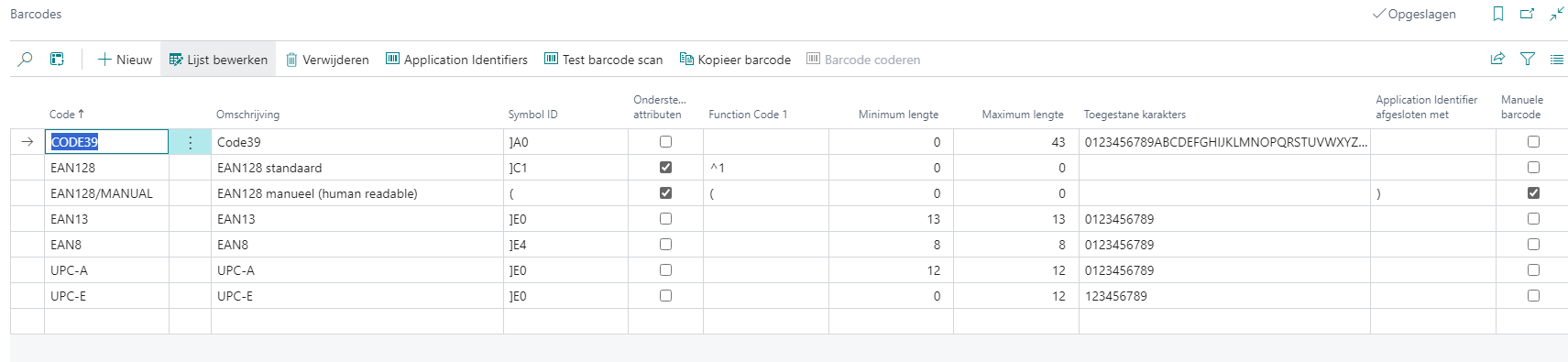1568x362 pixels.
Task: Toggle the filter pane funnel icon
Action: click(1528, 60)
